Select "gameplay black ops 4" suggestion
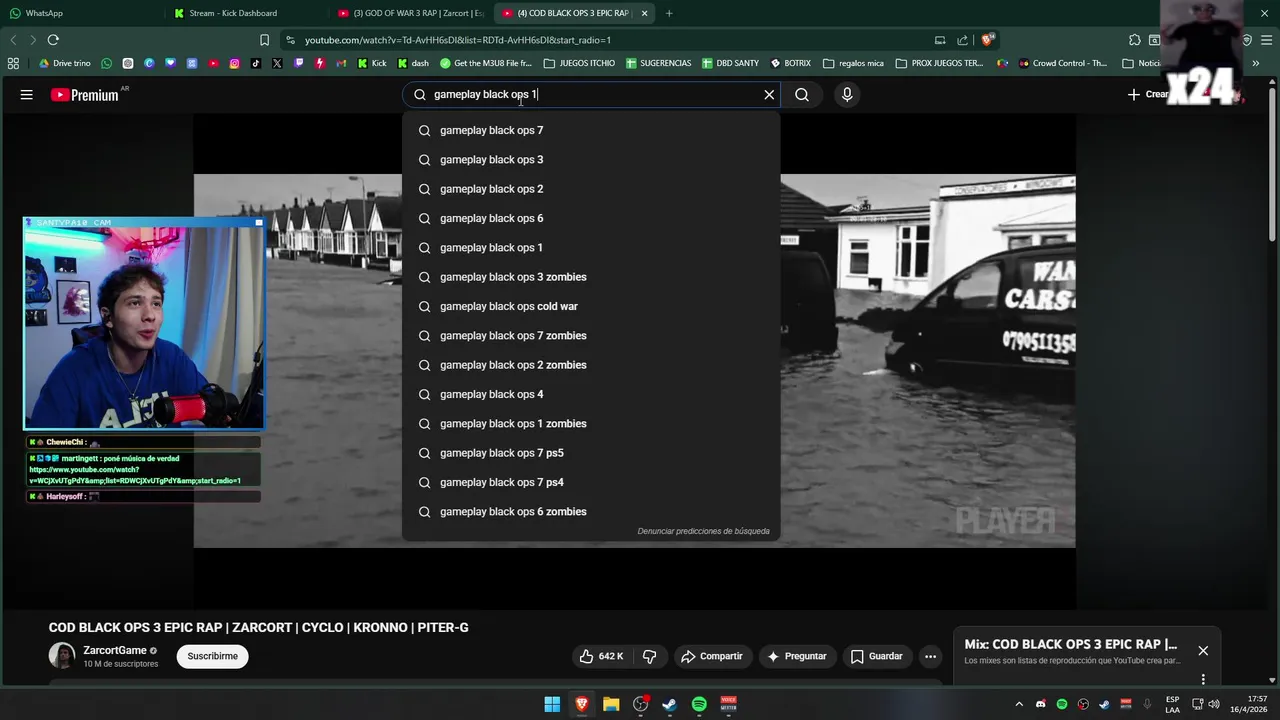1280x720 pixels. click(591, 394)
